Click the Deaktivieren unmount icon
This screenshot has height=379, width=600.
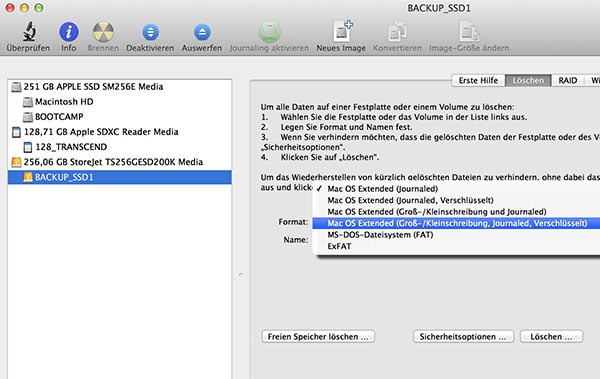(x=150, y=32)
